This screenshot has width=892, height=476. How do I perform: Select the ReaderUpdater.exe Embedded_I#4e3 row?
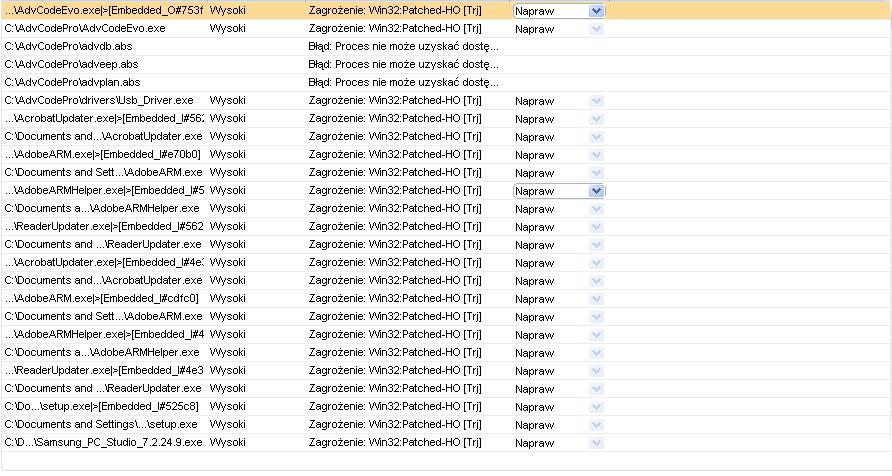click(x=446, y=370)
